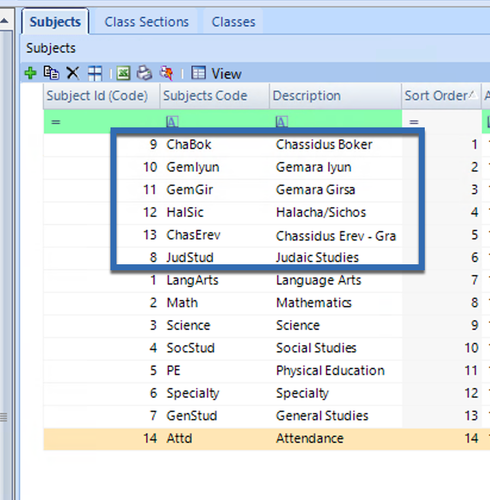Click the PE code cell

tap(214, 371)
